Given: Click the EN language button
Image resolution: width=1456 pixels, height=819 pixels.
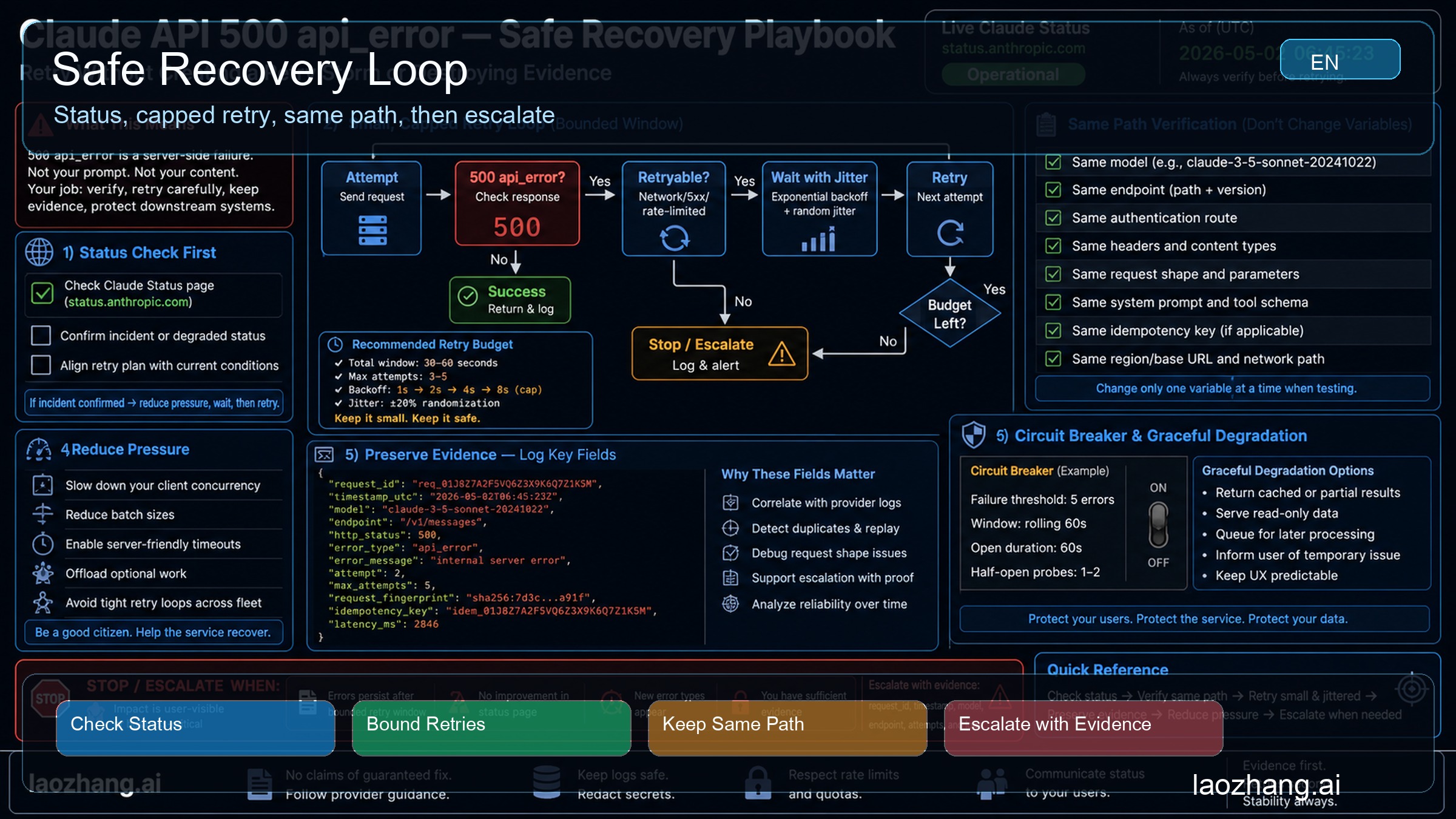Looking at the screenshot, I should coord(1340,59).
